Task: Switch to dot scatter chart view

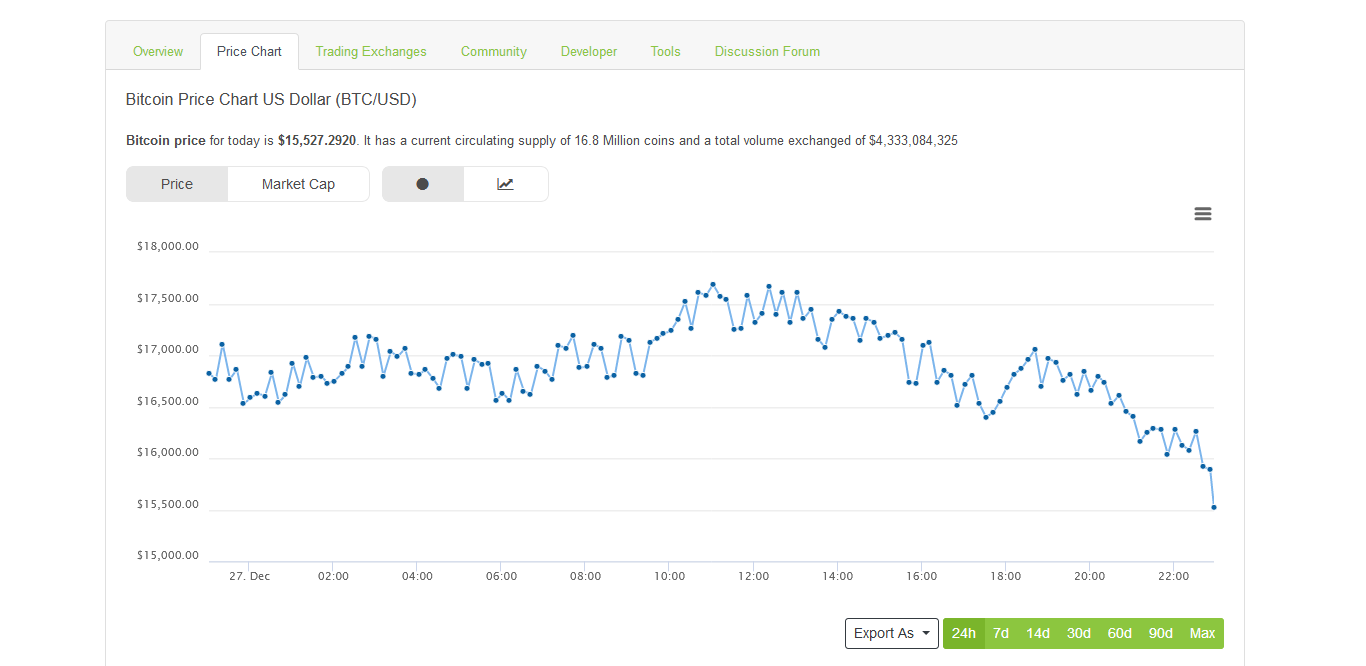Action: pyautogui.click(x=423, y=184)
